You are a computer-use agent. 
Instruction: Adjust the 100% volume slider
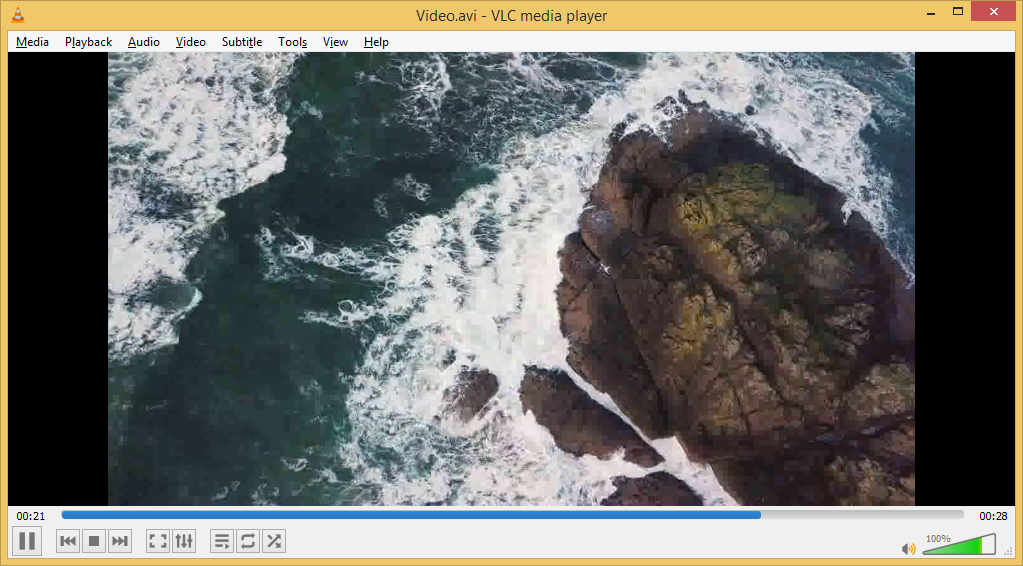click(x=959, y=544)
